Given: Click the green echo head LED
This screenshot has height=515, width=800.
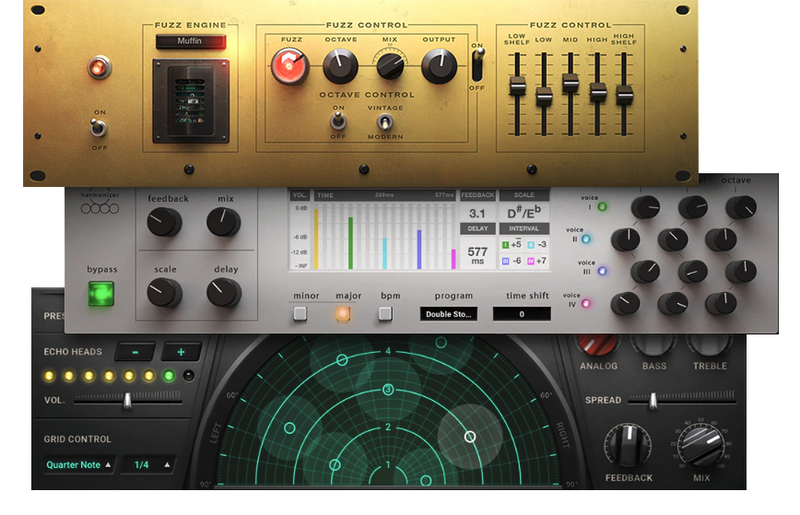Looking at the screenshot, I should tap(168, 376).
